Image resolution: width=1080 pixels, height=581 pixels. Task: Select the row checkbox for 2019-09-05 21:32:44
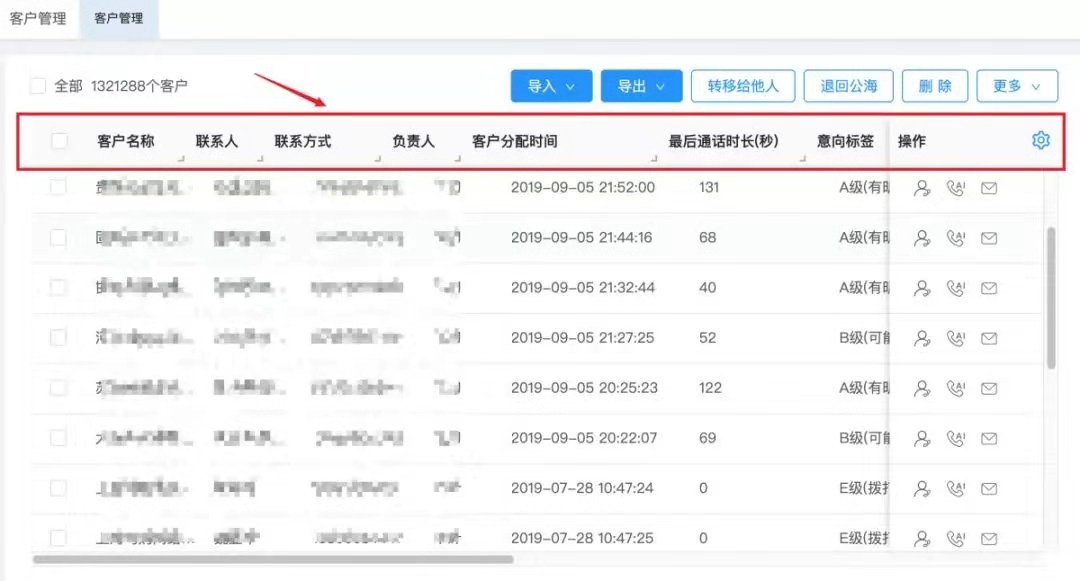coord(59,287)
